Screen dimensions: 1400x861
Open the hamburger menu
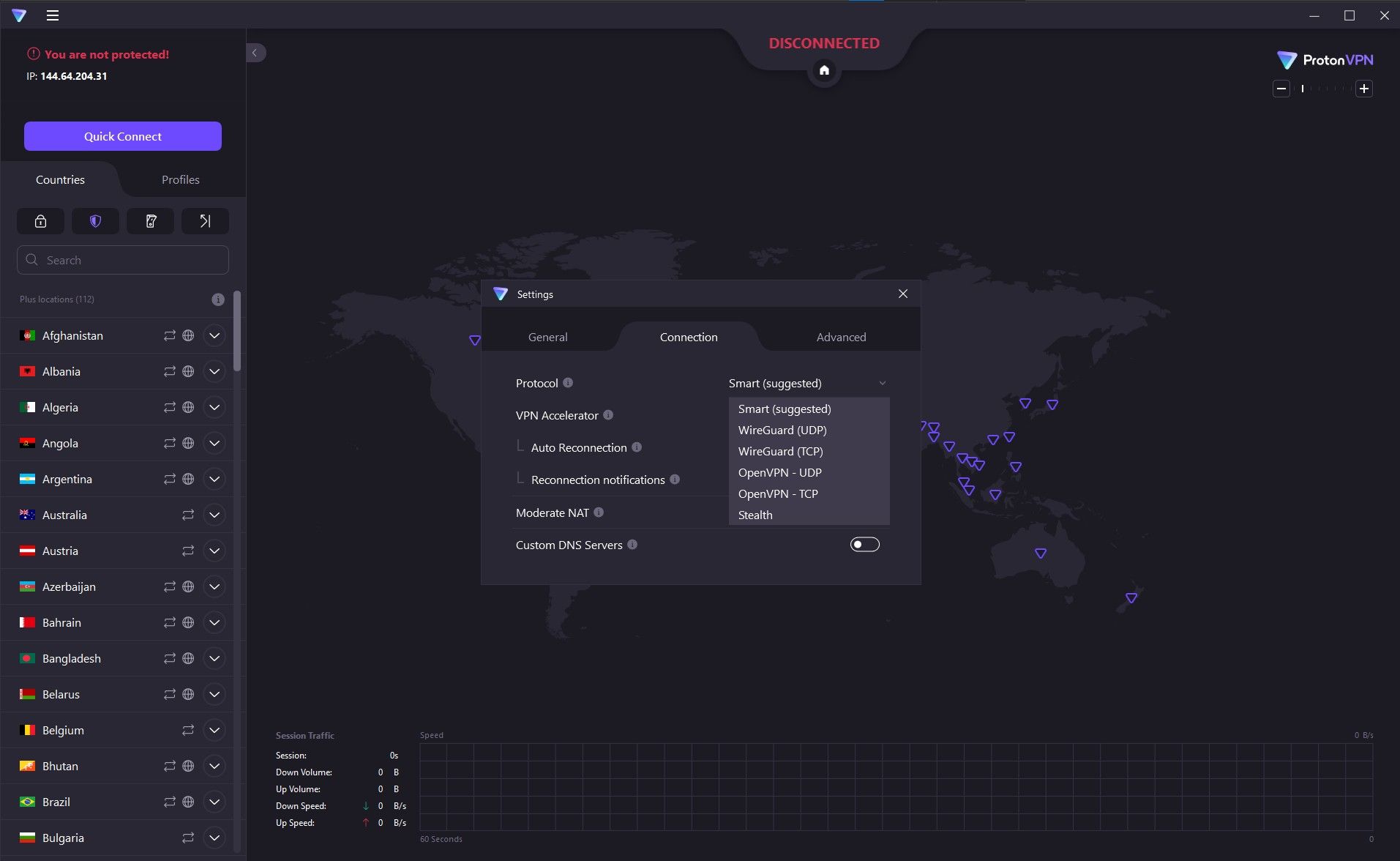[53, 15]
